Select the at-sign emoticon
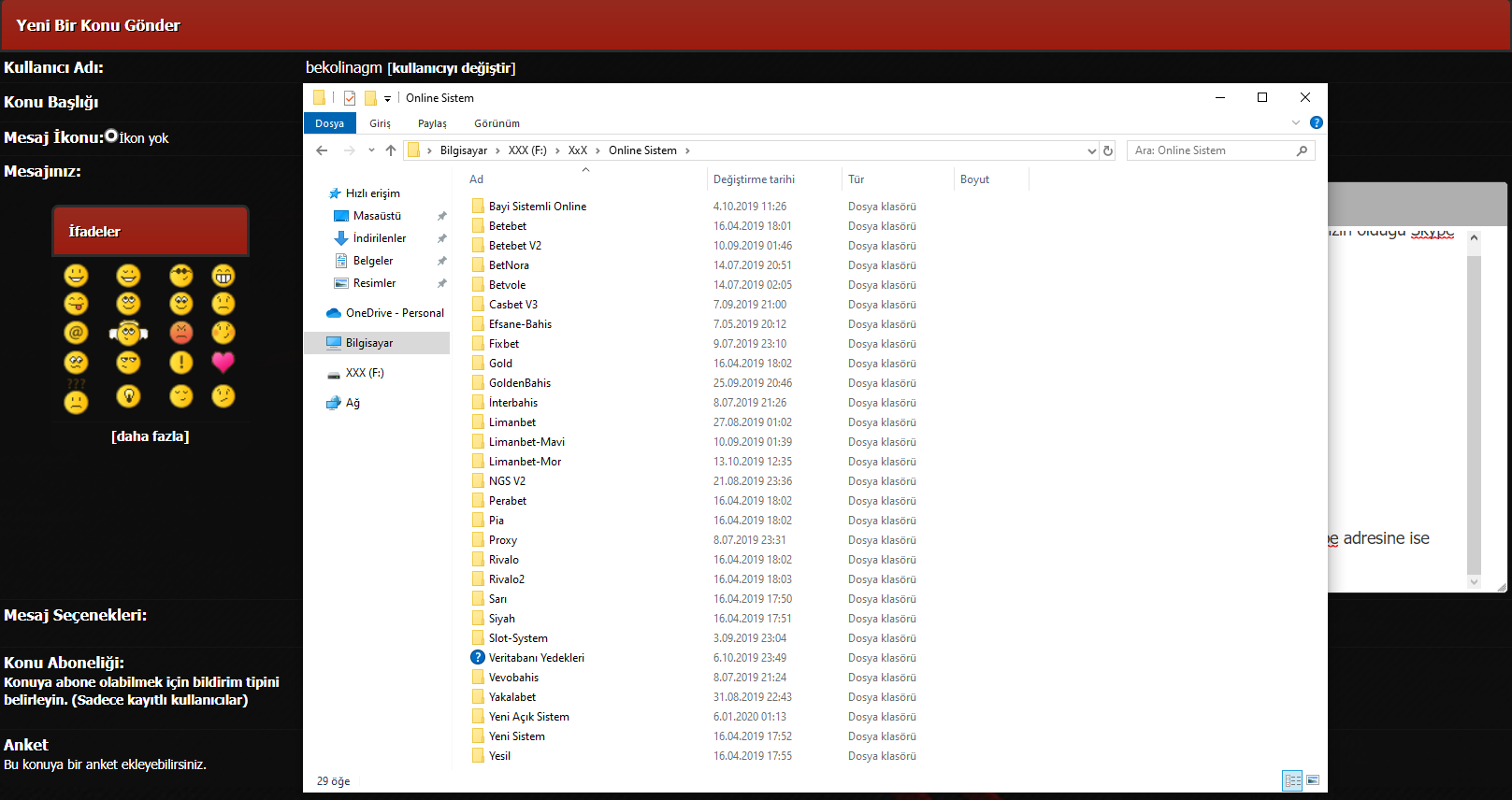1512x800 pixels. point(76,333)
